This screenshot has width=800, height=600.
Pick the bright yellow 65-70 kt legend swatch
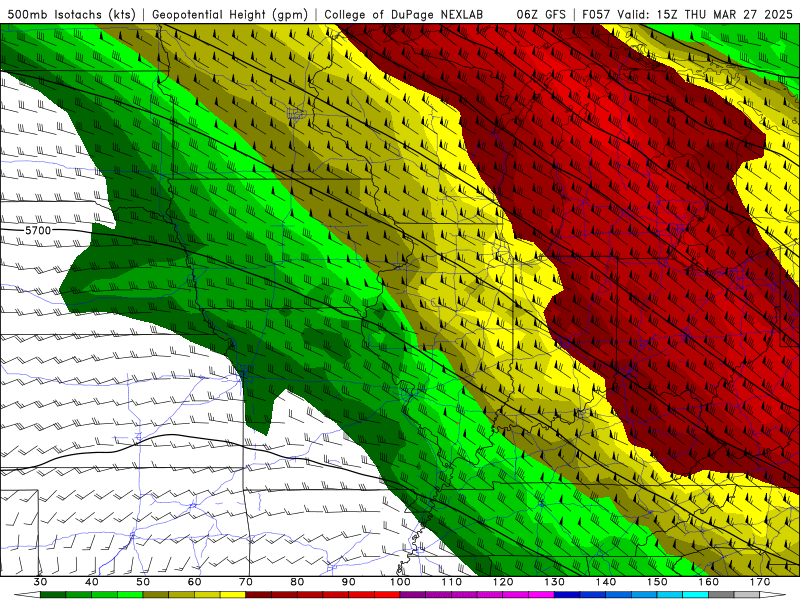233,595
